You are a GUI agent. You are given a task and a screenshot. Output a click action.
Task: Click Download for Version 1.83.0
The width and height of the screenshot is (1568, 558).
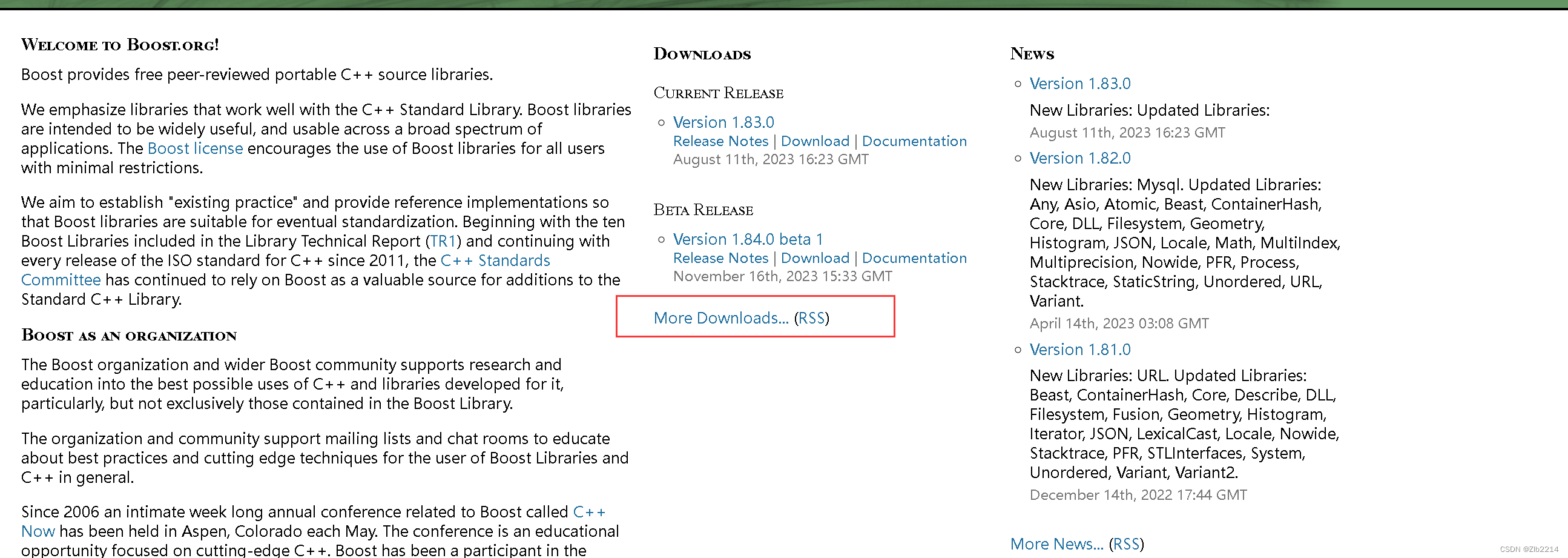814,141
